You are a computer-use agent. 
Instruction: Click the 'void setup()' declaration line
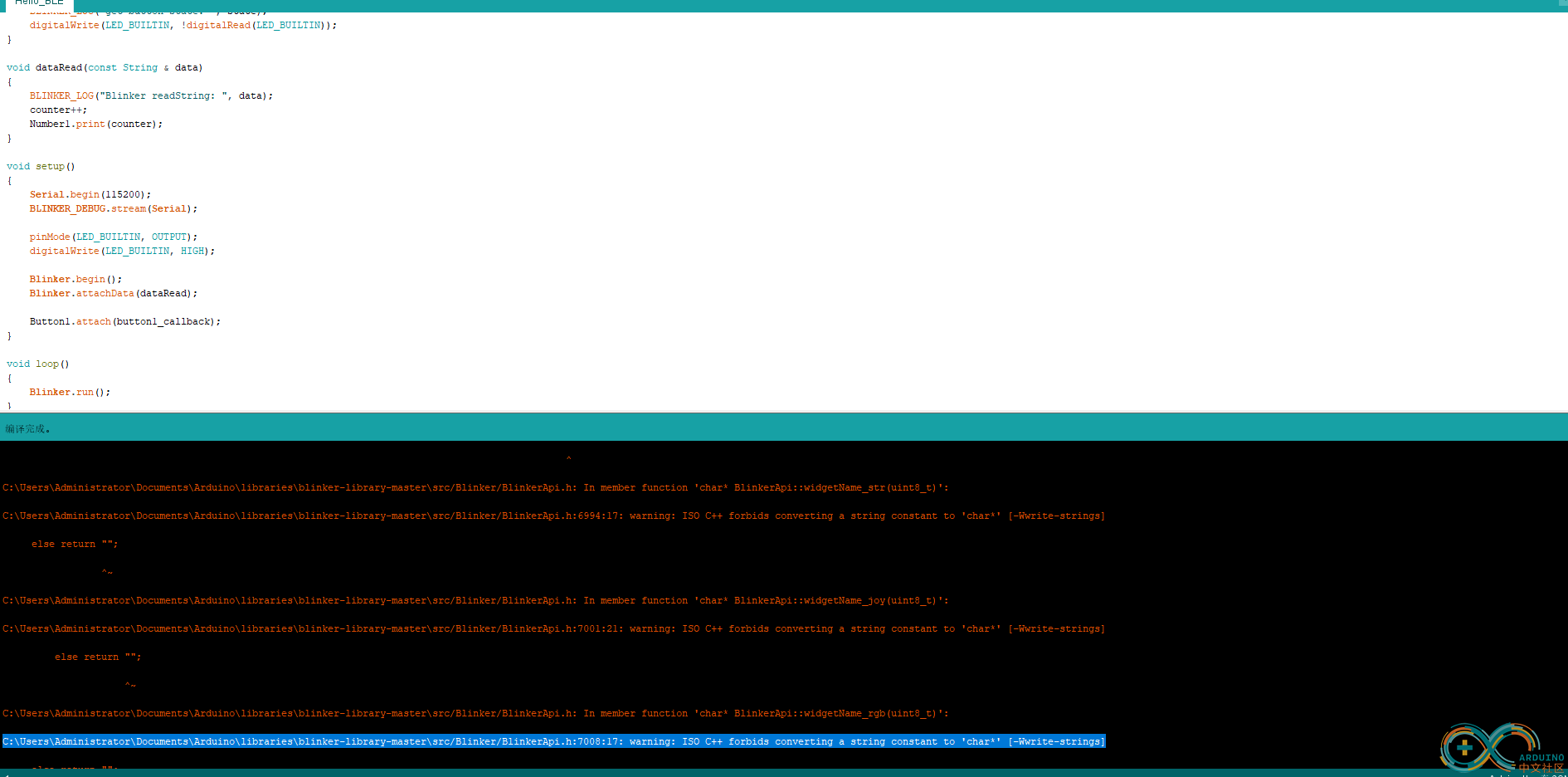click(41, 167)
